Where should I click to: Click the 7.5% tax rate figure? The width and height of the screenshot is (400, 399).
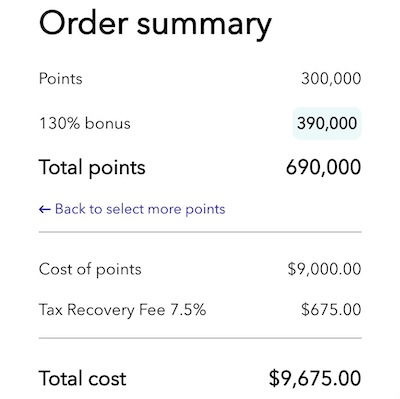188,310
